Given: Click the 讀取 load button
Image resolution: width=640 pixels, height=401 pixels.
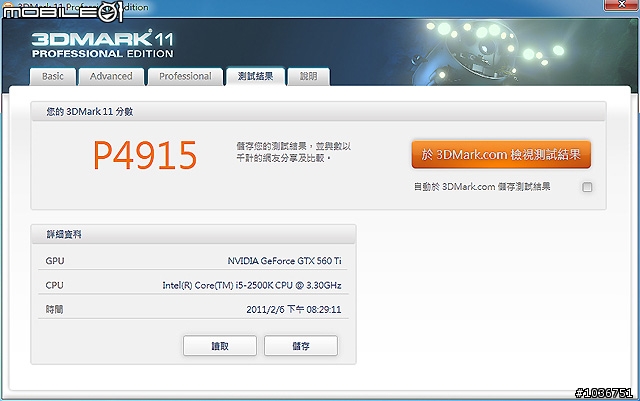Looking at the screenshot, I should [x=220, y=346].
